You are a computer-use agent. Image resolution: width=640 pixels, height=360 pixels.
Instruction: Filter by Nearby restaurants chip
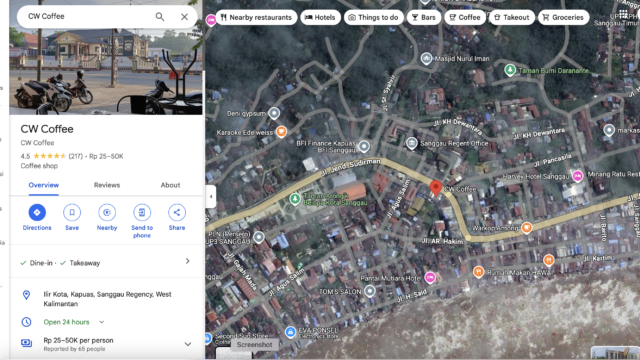[256, 17]
